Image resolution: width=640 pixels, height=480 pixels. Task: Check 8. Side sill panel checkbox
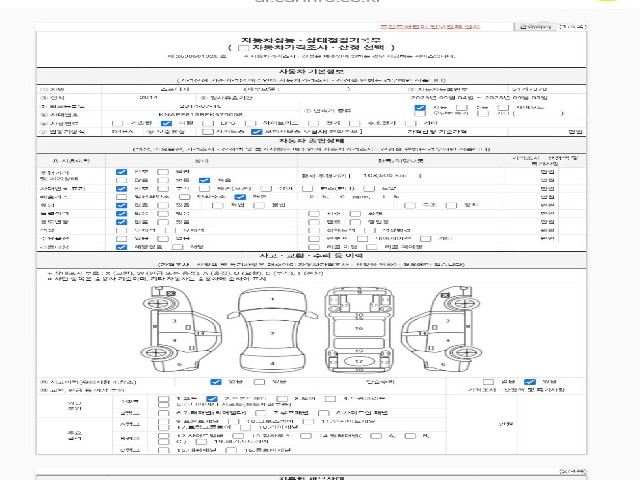click(x=323, y=413)
